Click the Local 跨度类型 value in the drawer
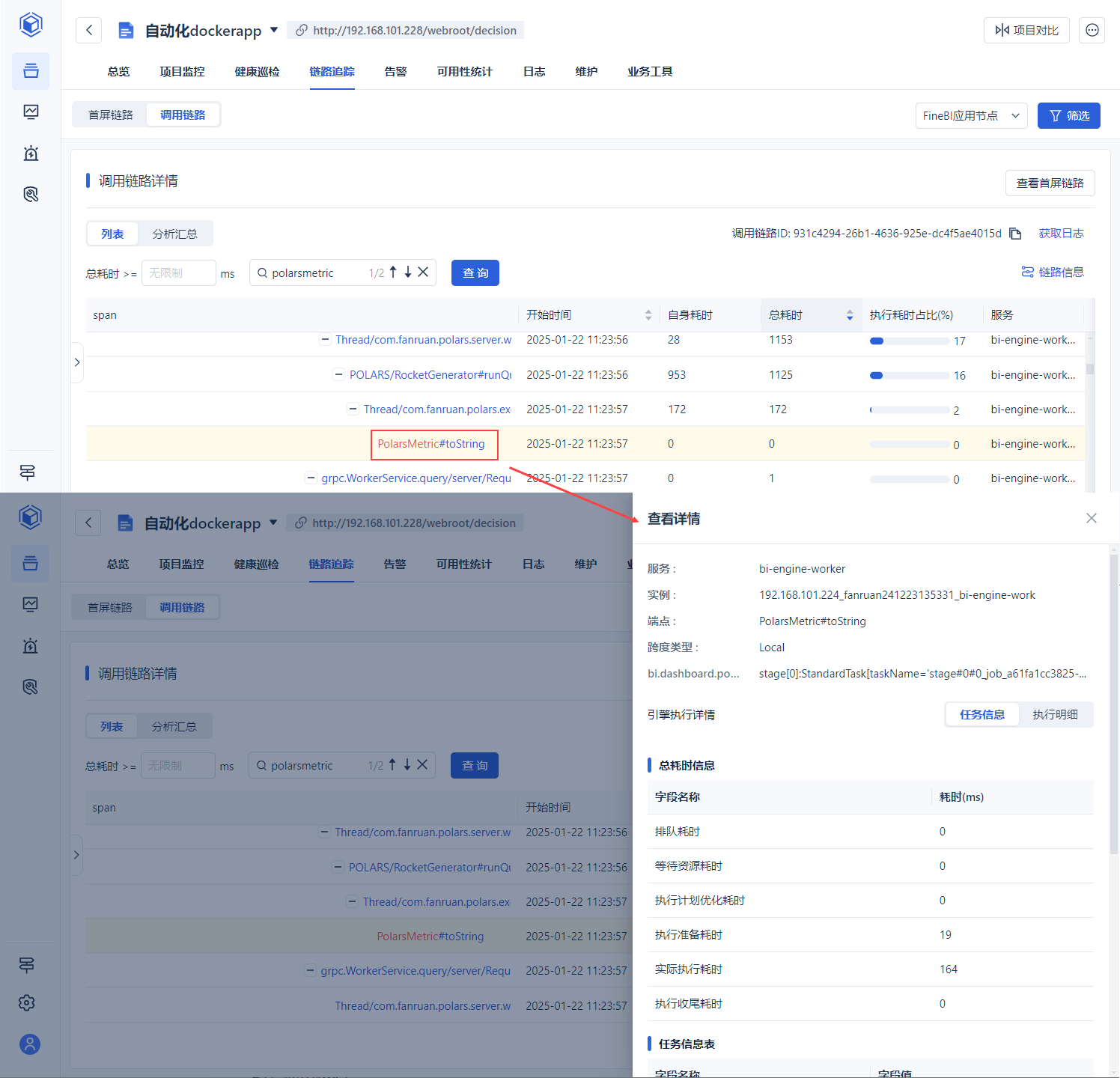 [x=772, y=648]
